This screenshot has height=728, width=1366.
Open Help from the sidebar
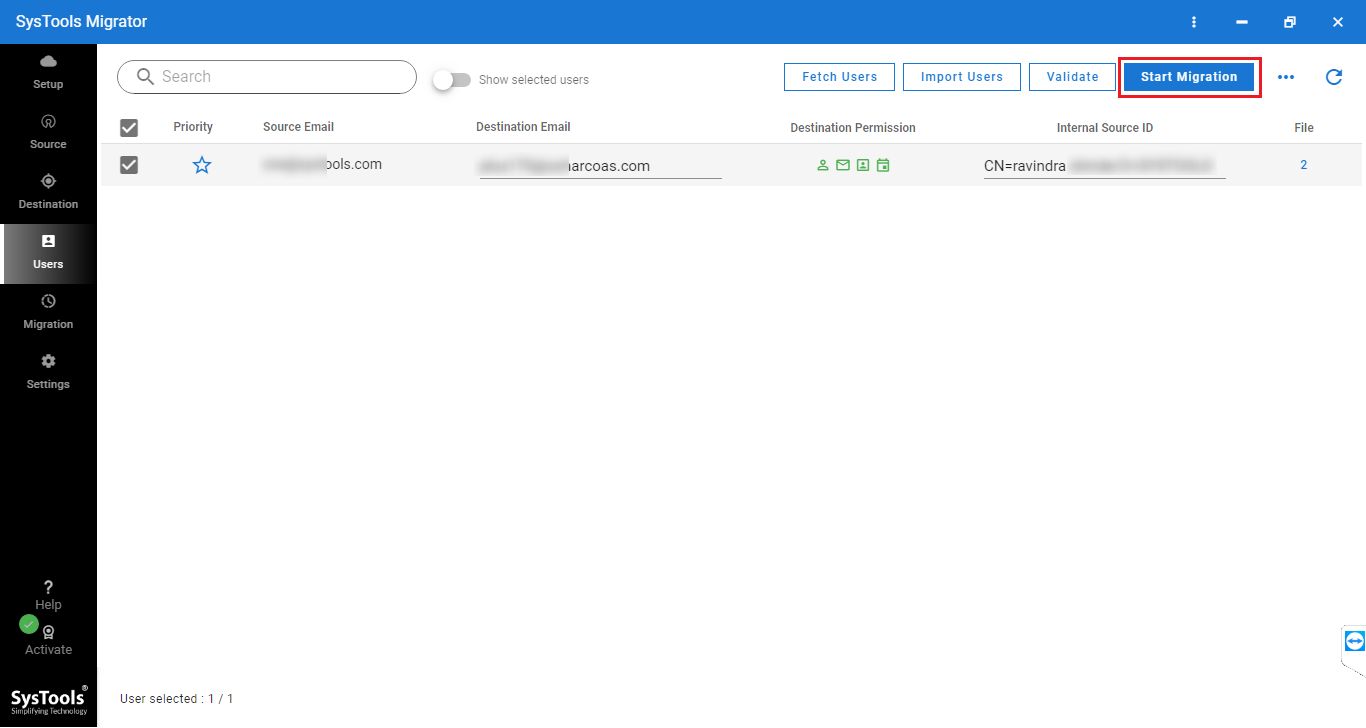48,594
